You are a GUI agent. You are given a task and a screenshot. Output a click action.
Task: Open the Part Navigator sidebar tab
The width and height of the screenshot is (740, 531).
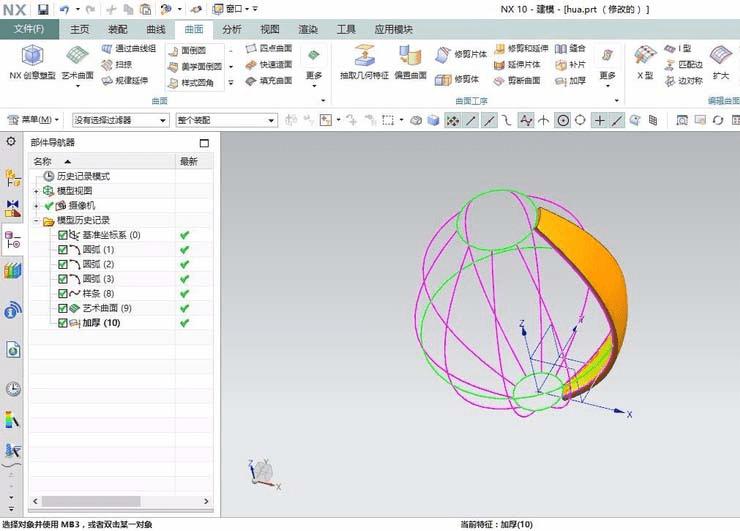tap(13, 240)
